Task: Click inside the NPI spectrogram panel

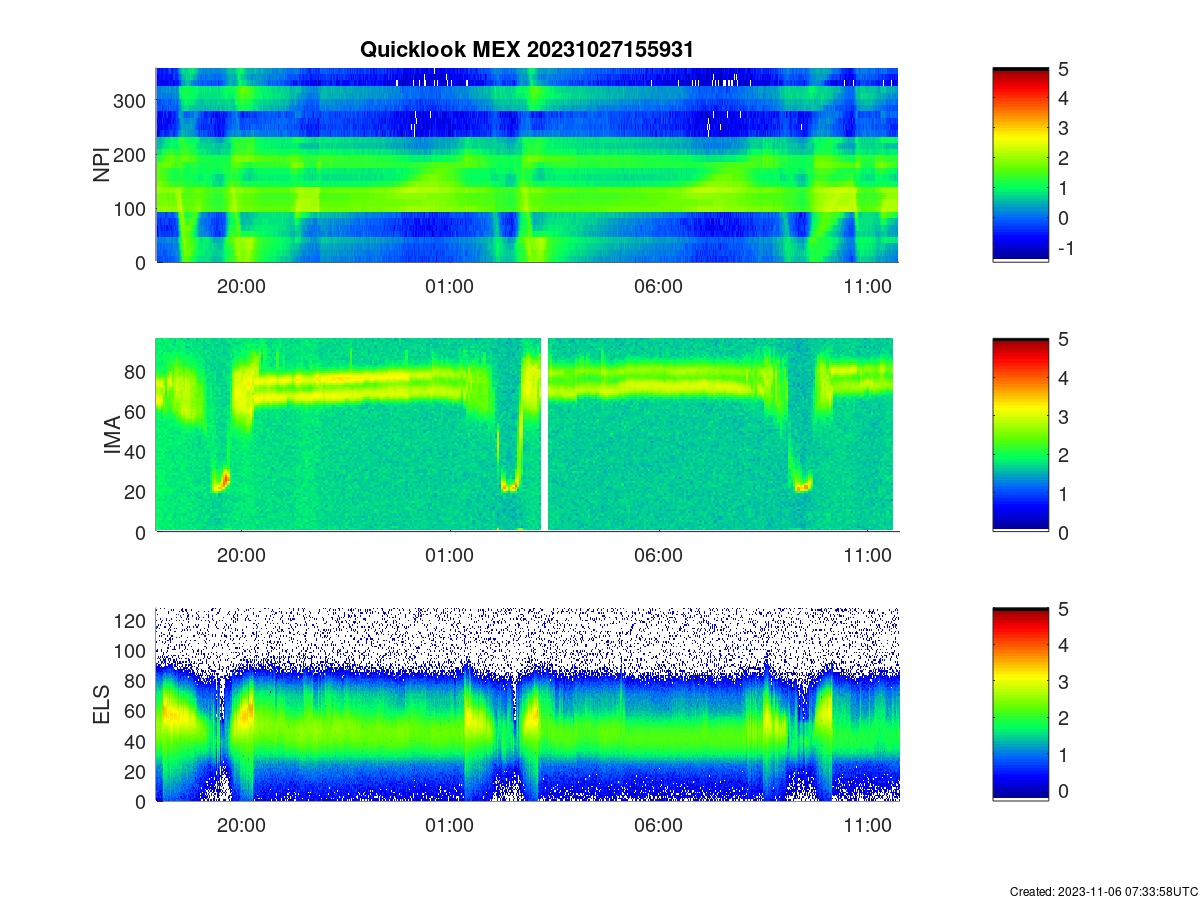Action: (x=527, y=165)
